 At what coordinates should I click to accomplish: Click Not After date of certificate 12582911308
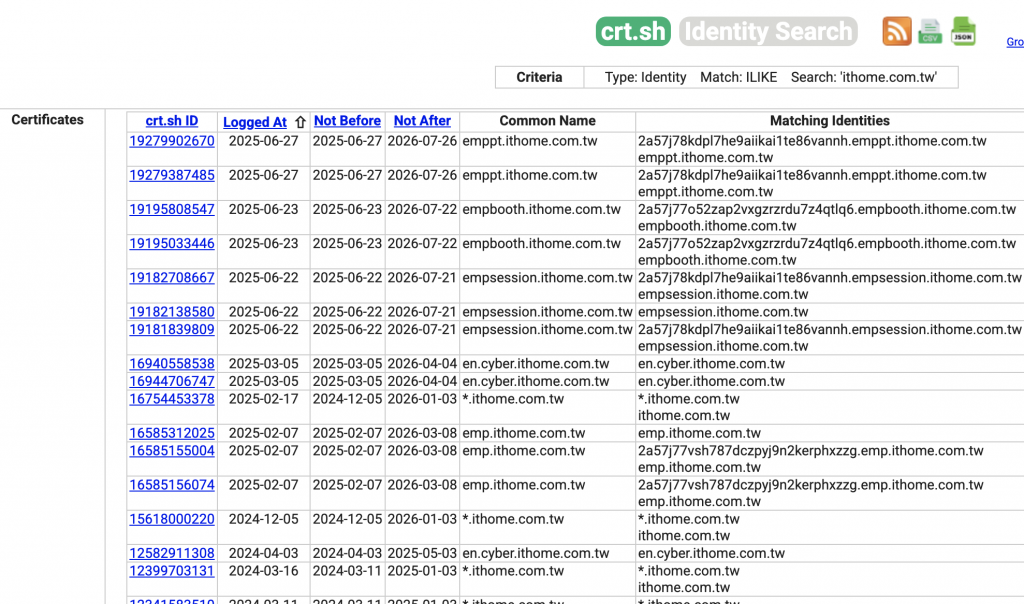(x=422, y=553)
